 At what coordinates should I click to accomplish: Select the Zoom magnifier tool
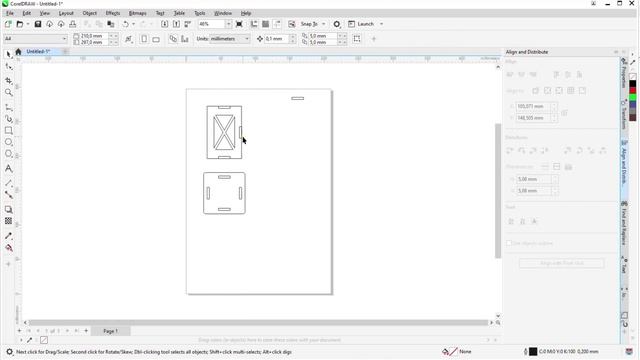(x=9, y=93)
